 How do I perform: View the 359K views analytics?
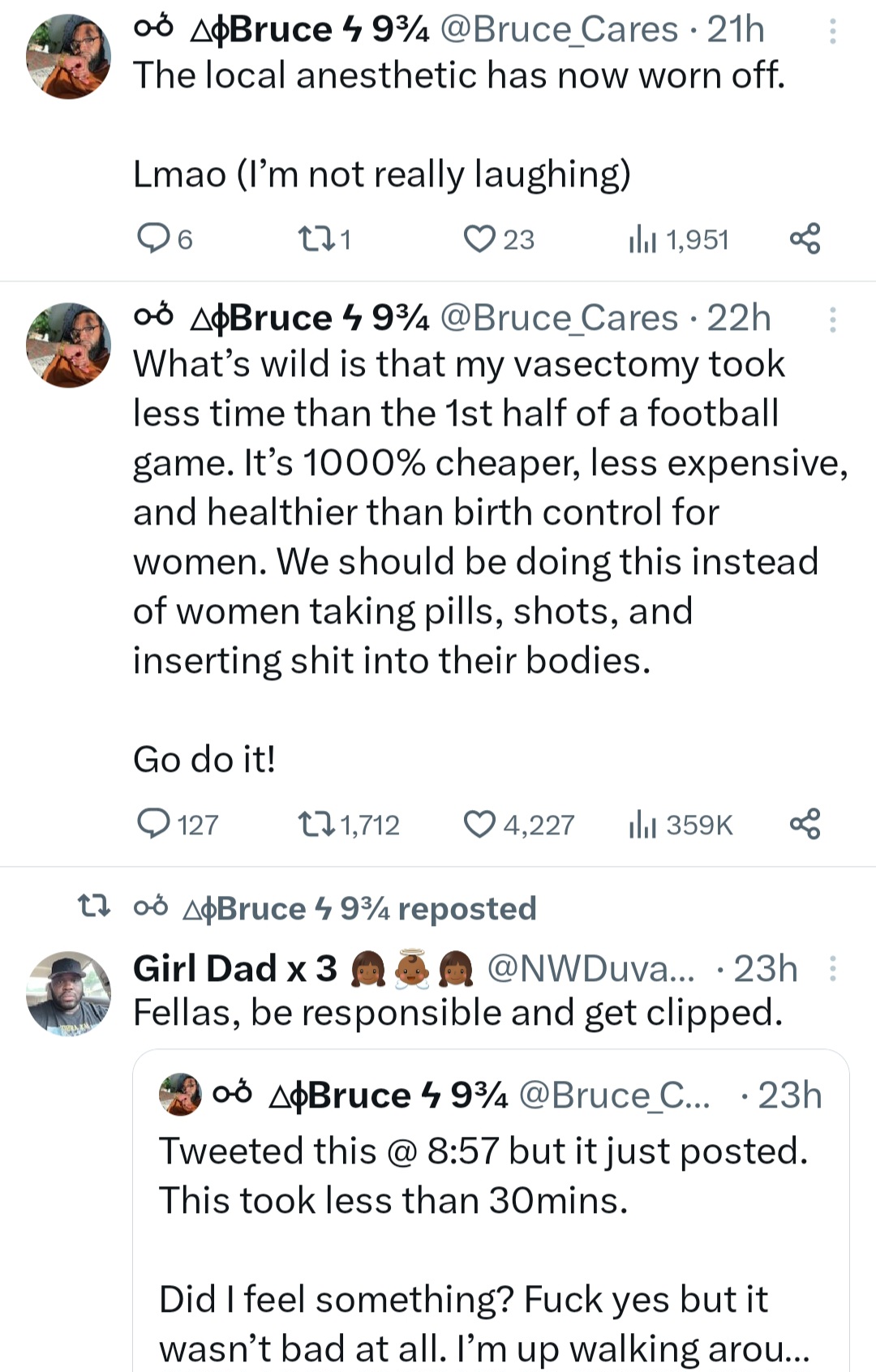(642, 824)
